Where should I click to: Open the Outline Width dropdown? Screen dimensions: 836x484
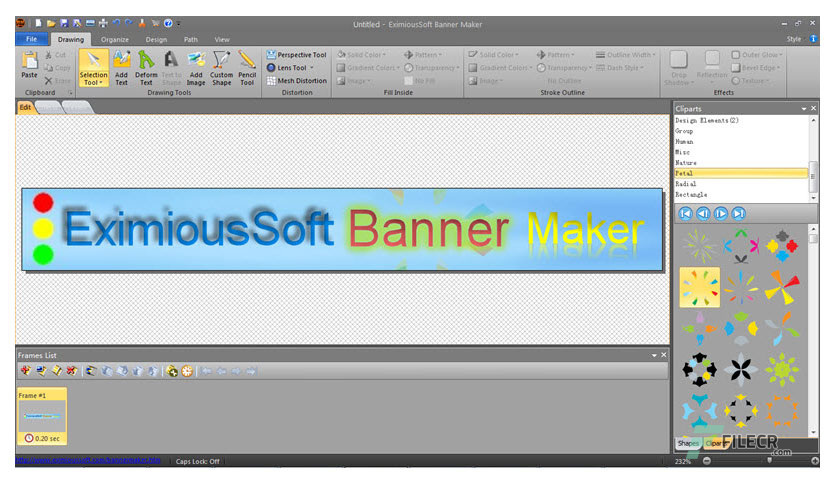[x=625, y=54]
